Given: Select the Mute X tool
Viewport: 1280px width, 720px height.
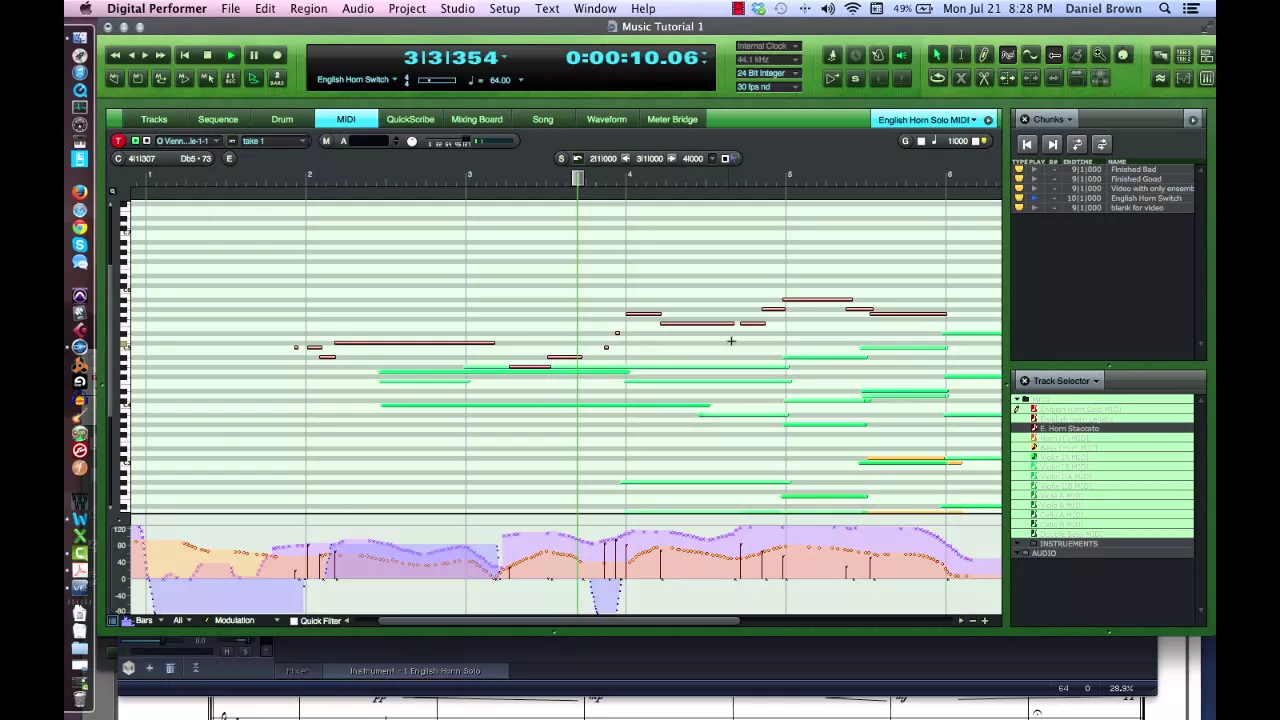Looking at the screenshot, I should [x=960, y=79].
